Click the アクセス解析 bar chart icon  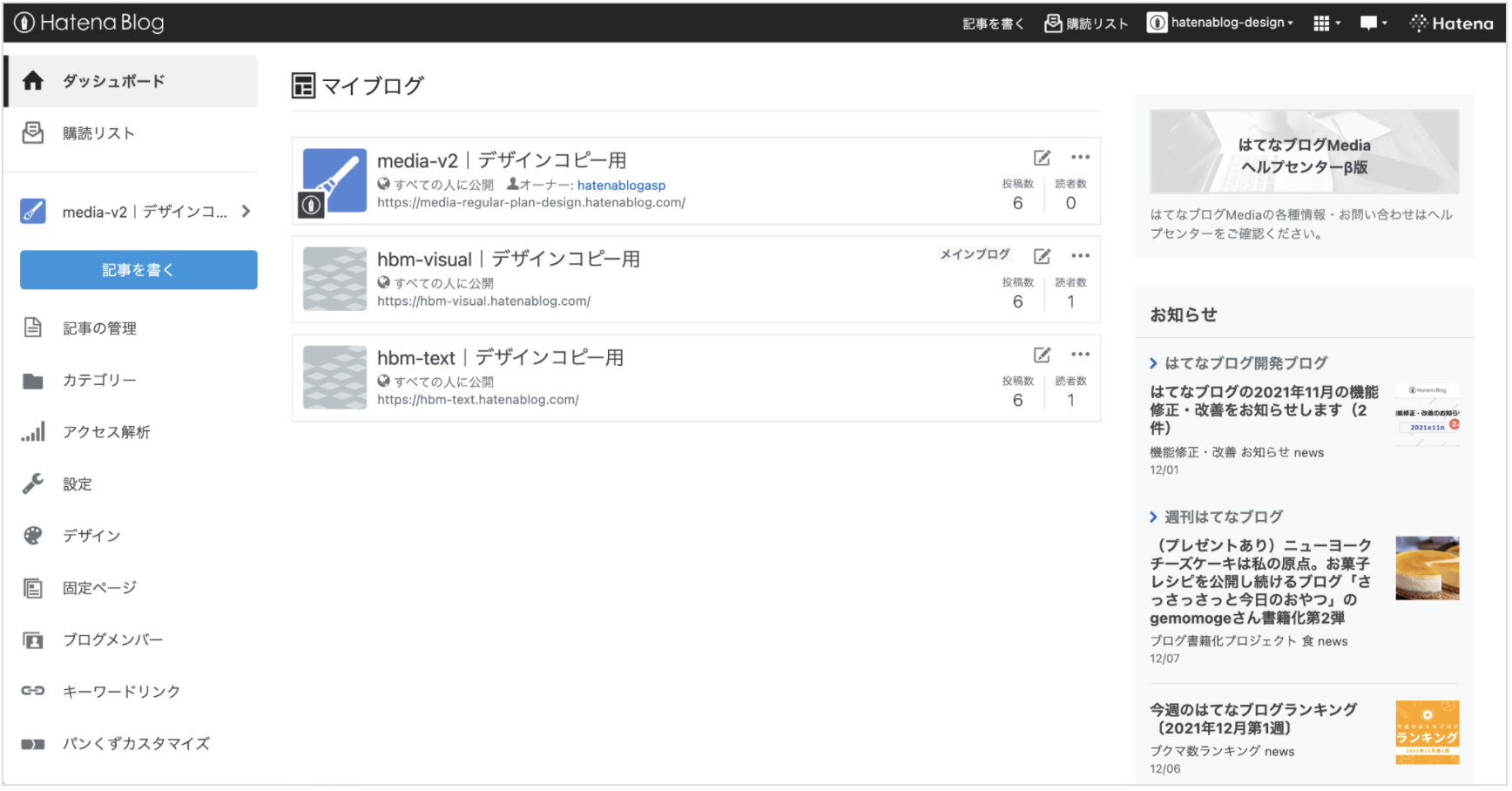tap(33, 432)
